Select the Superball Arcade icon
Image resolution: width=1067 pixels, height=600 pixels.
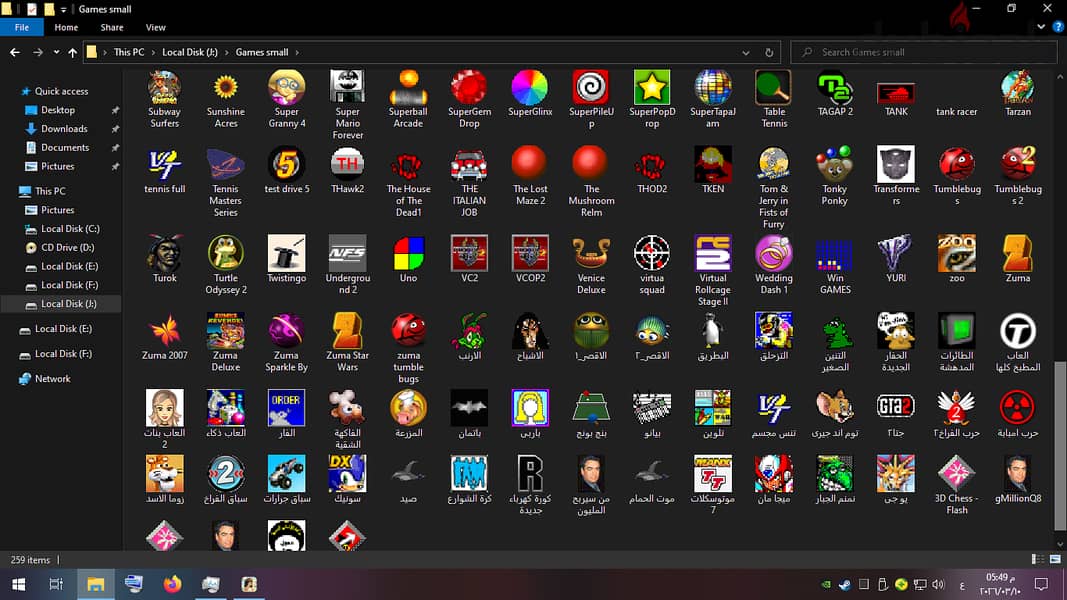(x=408, y=87)
